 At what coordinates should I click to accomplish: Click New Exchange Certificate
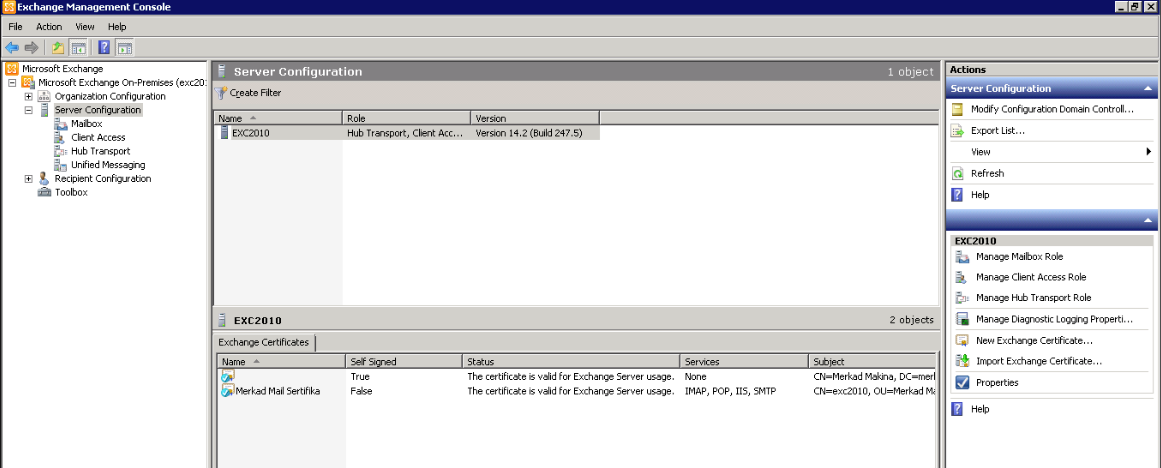click(x=1034, y=341)
